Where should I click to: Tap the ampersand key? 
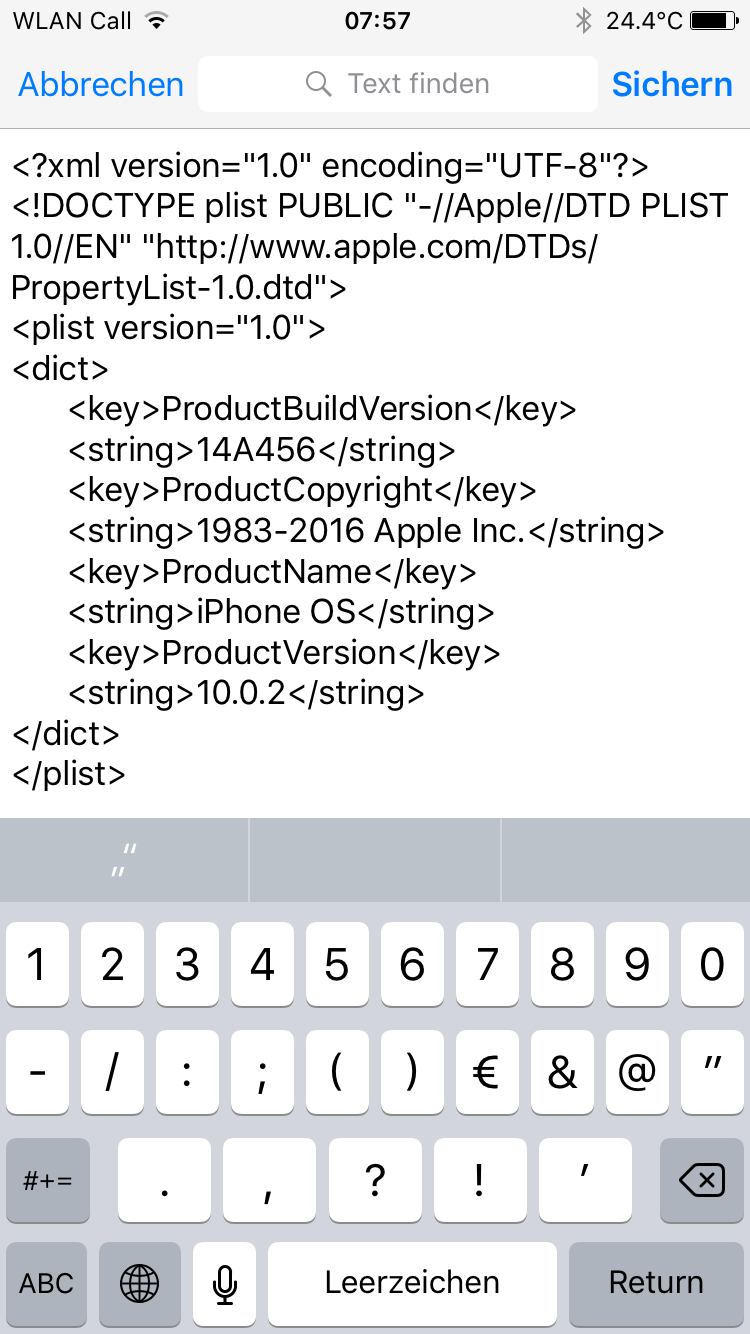(x=562, y=1073)
